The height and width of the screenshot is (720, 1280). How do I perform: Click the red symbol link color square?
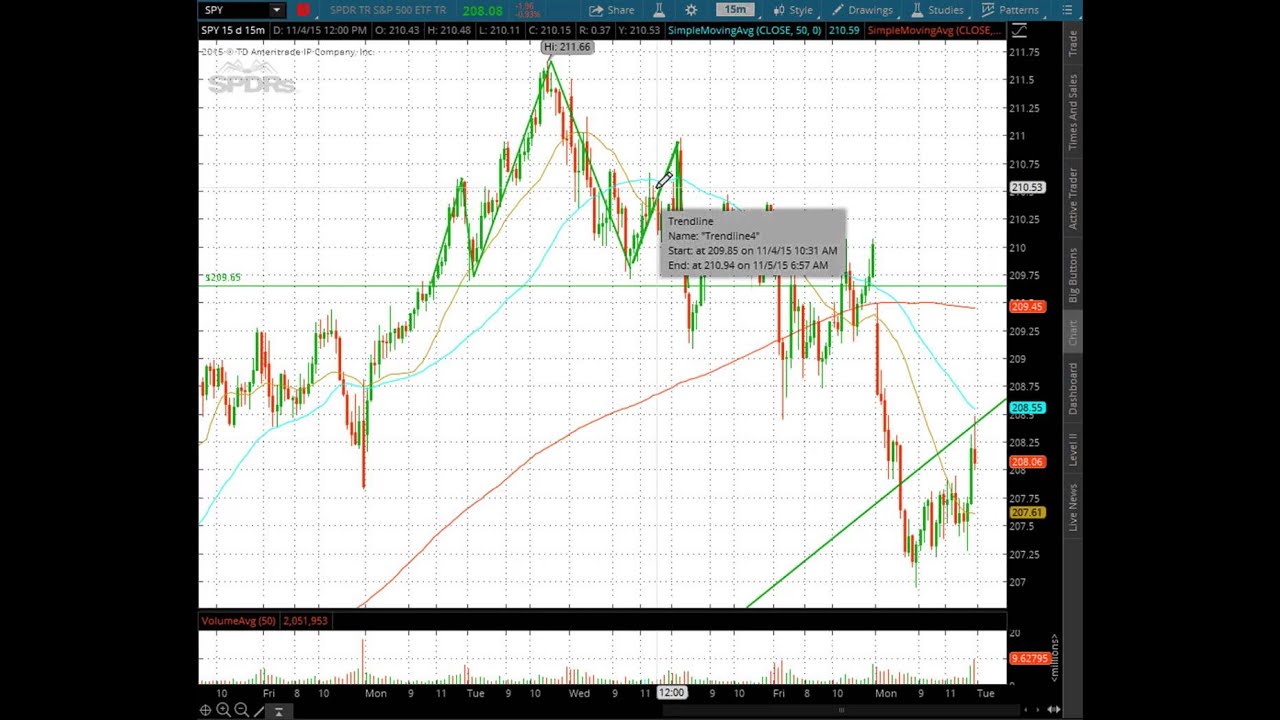(303, 10)
